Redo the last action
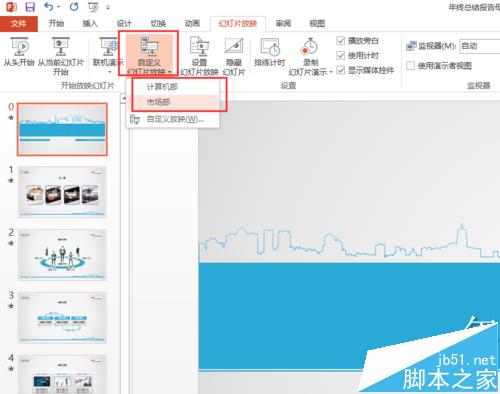This screenshot has width=500, height=394. point(74,7)
